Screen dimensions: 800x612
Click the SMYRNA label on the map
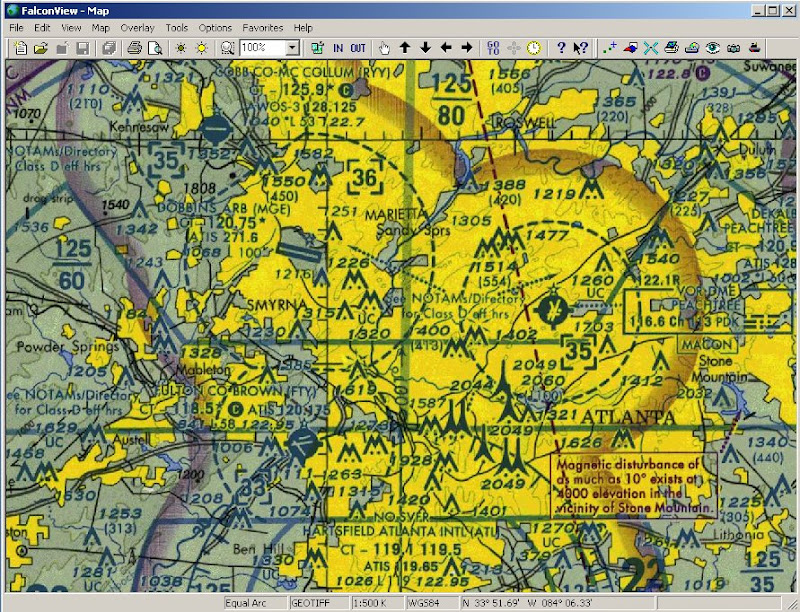coord(277,305)
